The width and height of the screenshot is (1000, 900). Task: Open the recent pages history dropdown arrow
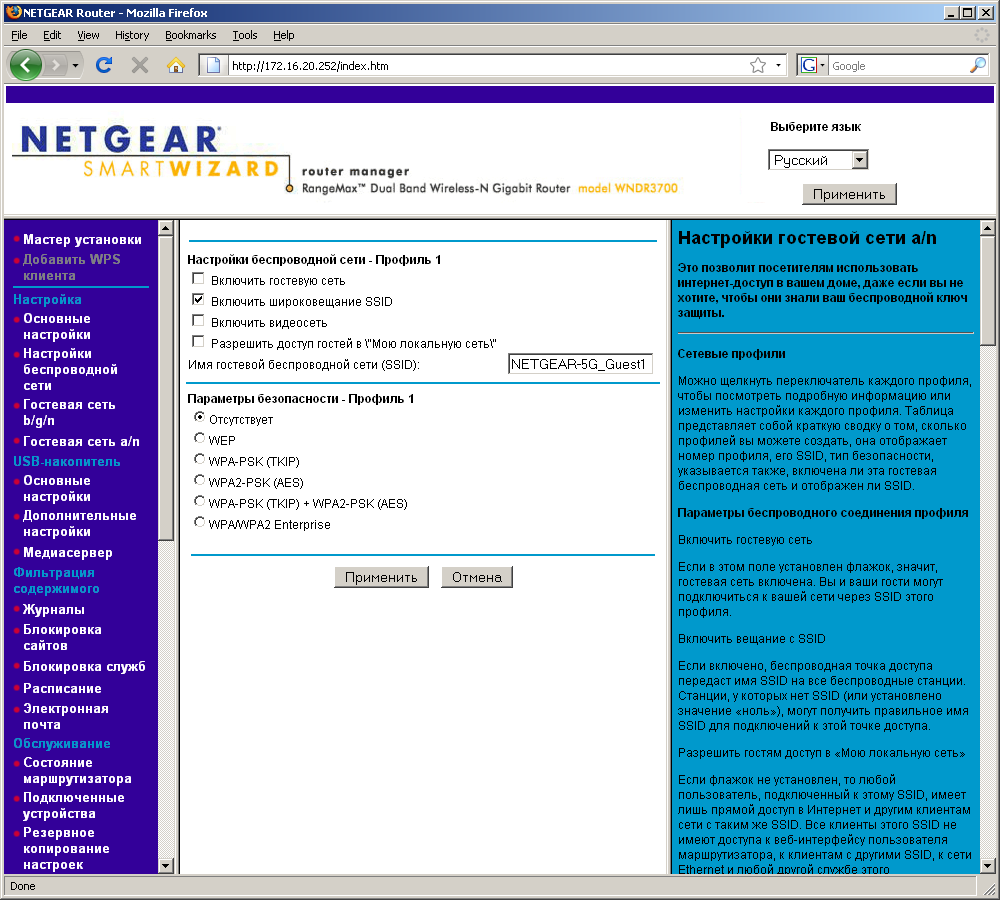[x=75, y=66]
